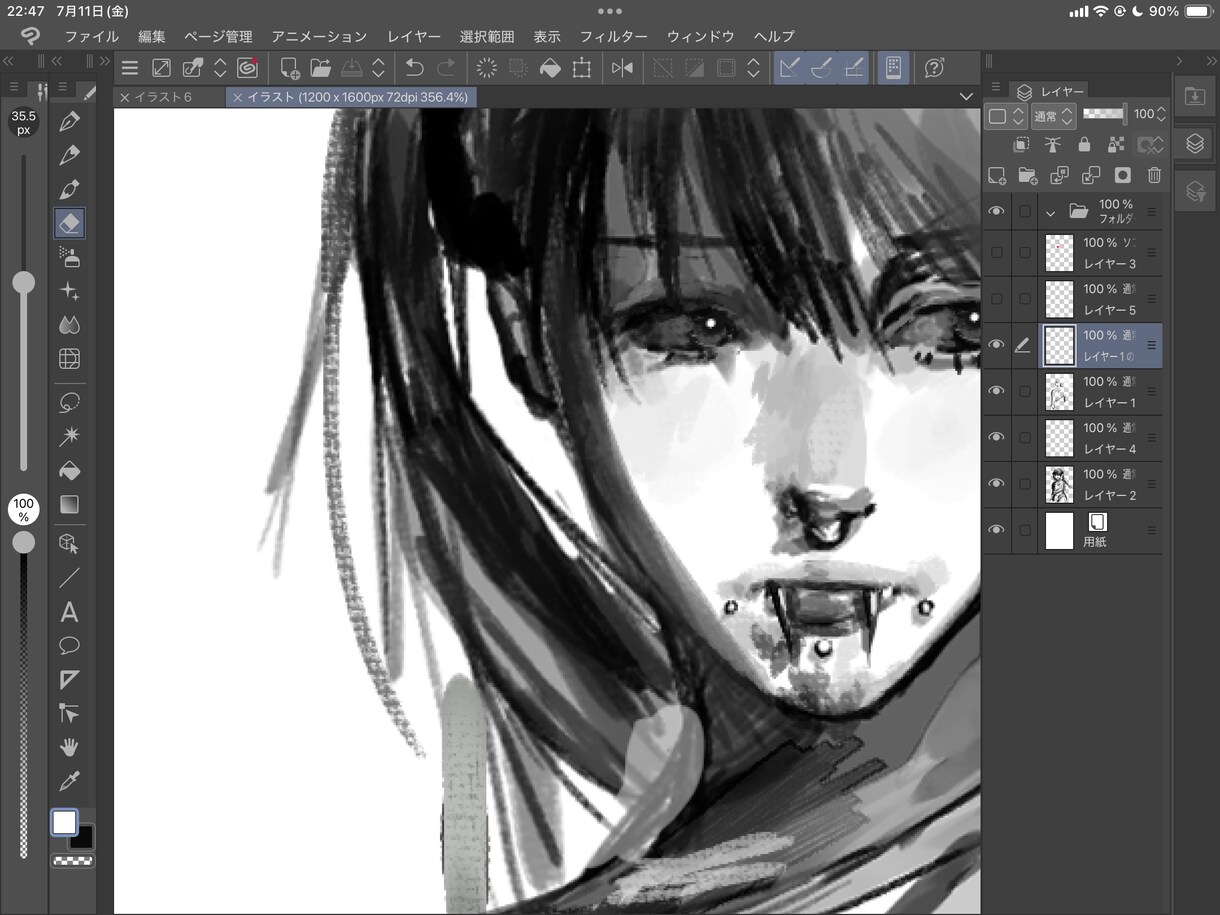Select the Frame border tool
Viewport: 1220px width, 915px height.
(x=69, y=679)
